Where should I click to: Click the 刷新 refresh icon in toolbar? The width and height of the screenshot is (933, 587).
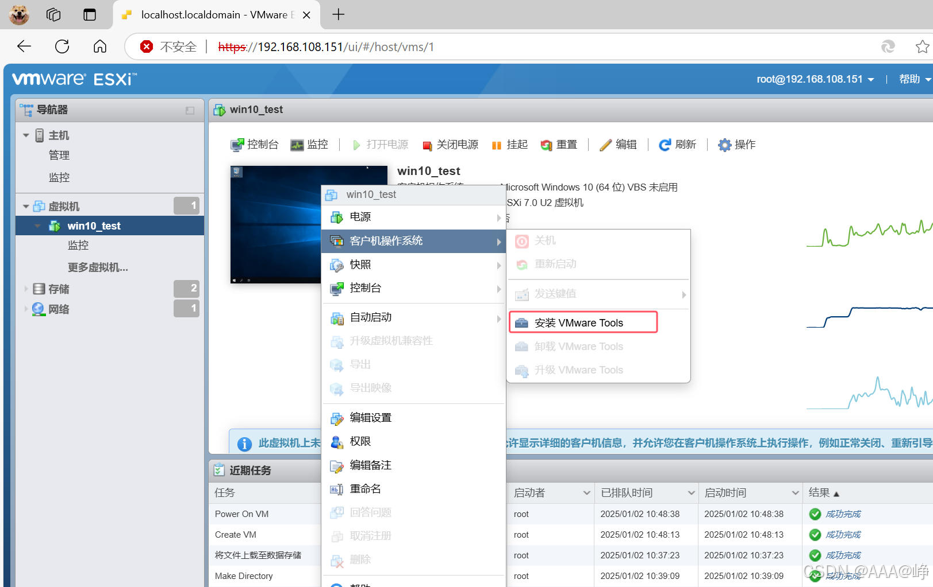point(665,145)
